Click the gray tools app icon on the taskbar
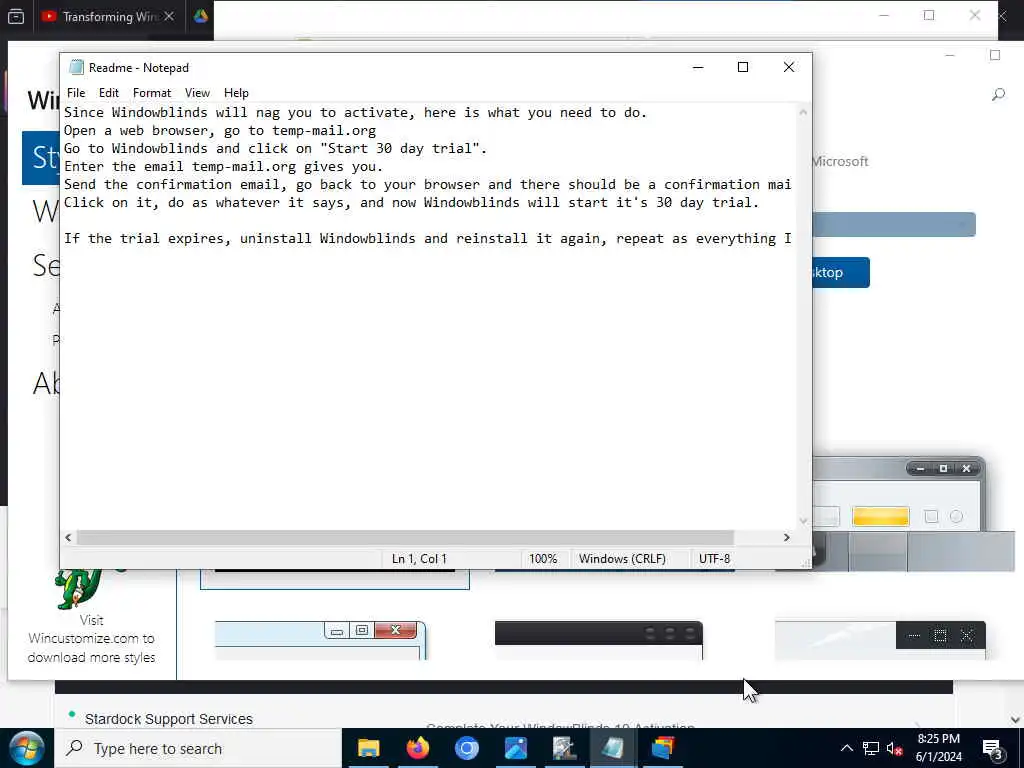1024x768 pixels. (x=564, y=748)
